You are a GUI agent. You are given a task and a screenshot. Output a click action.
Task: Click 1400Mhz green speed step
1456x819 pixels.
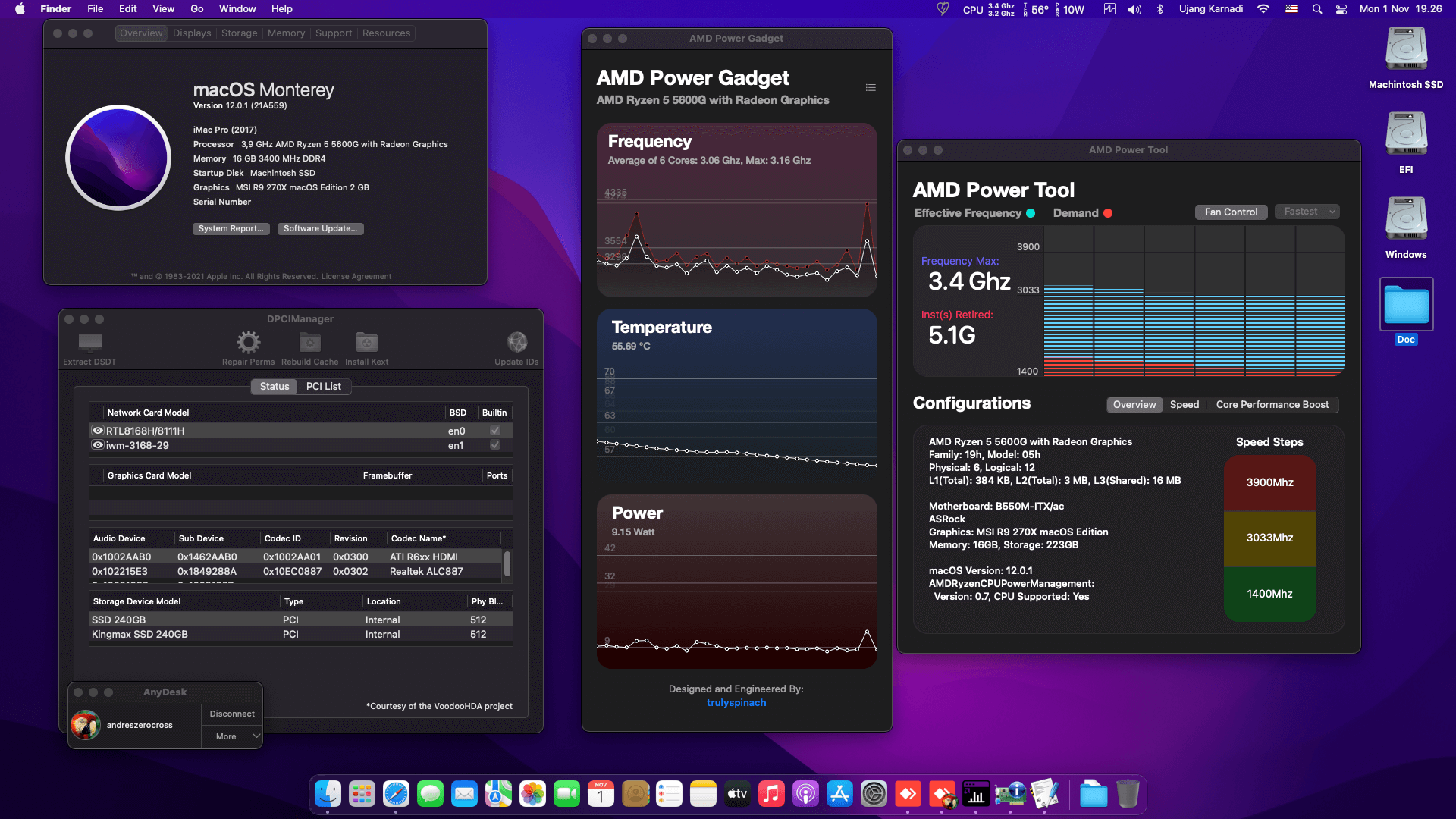pyautogui.click(x=1269, y=595)
